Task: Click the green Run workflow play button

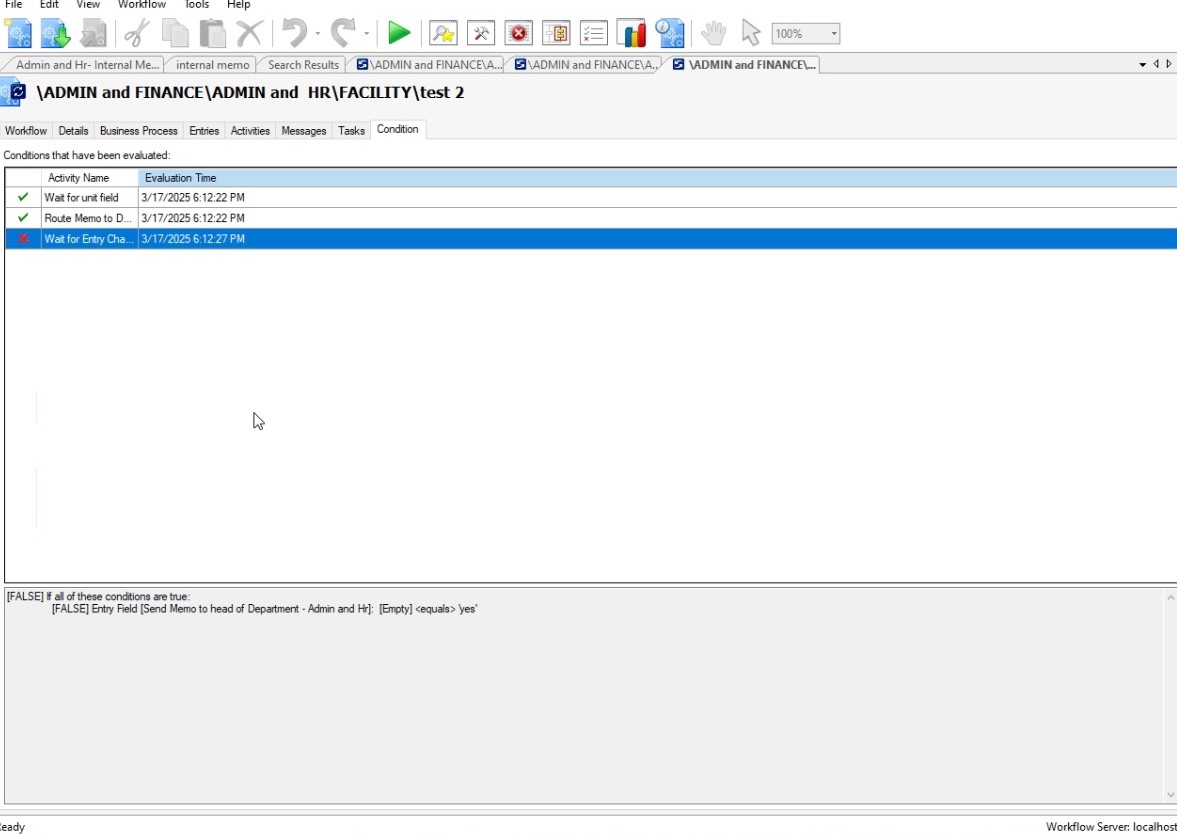Action: pyautogui.click(x=399, y=33)
